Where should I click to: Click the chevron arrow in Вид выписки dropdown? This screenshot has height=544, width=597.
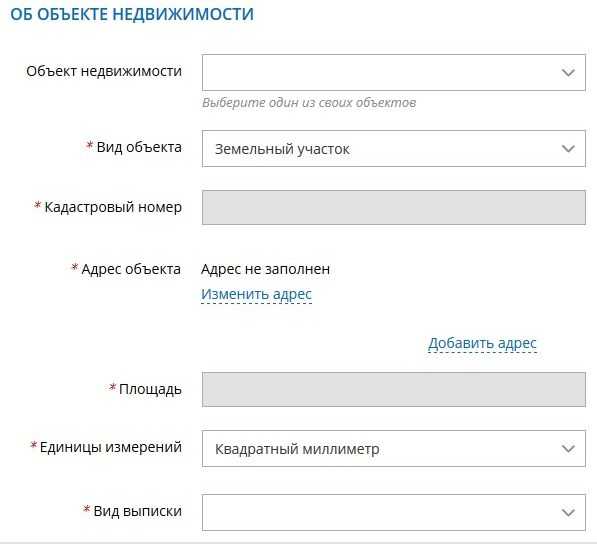(568, 513)
